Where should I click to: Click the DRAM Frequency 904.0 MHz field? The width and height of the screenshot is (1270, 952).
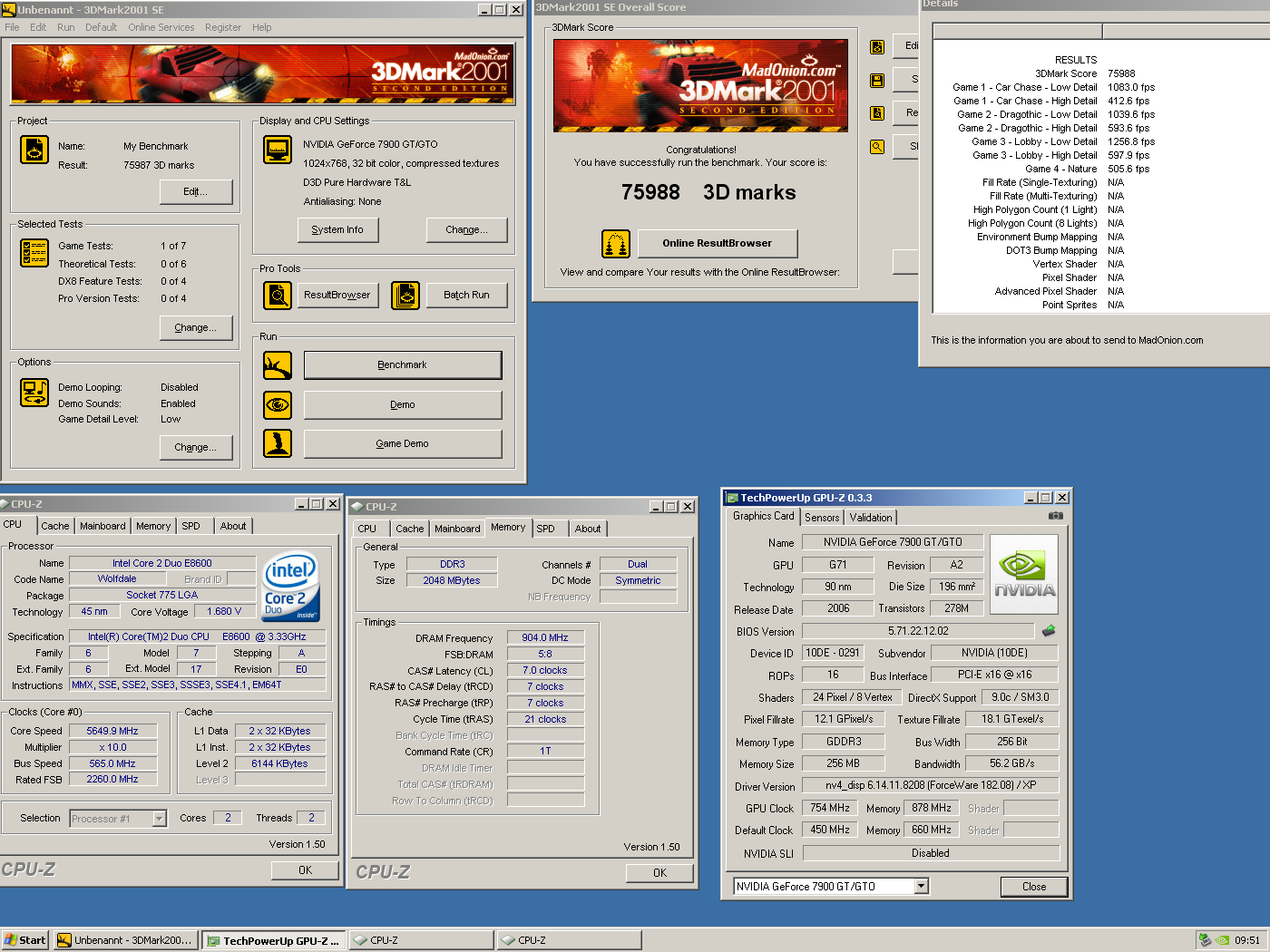point(545,637)
